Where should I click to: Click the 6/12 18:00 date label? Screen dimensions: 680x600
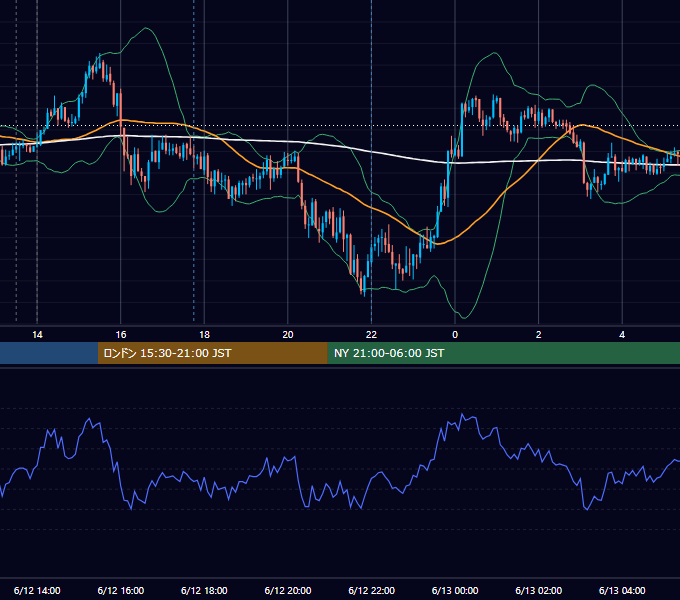tap(204, 590)
